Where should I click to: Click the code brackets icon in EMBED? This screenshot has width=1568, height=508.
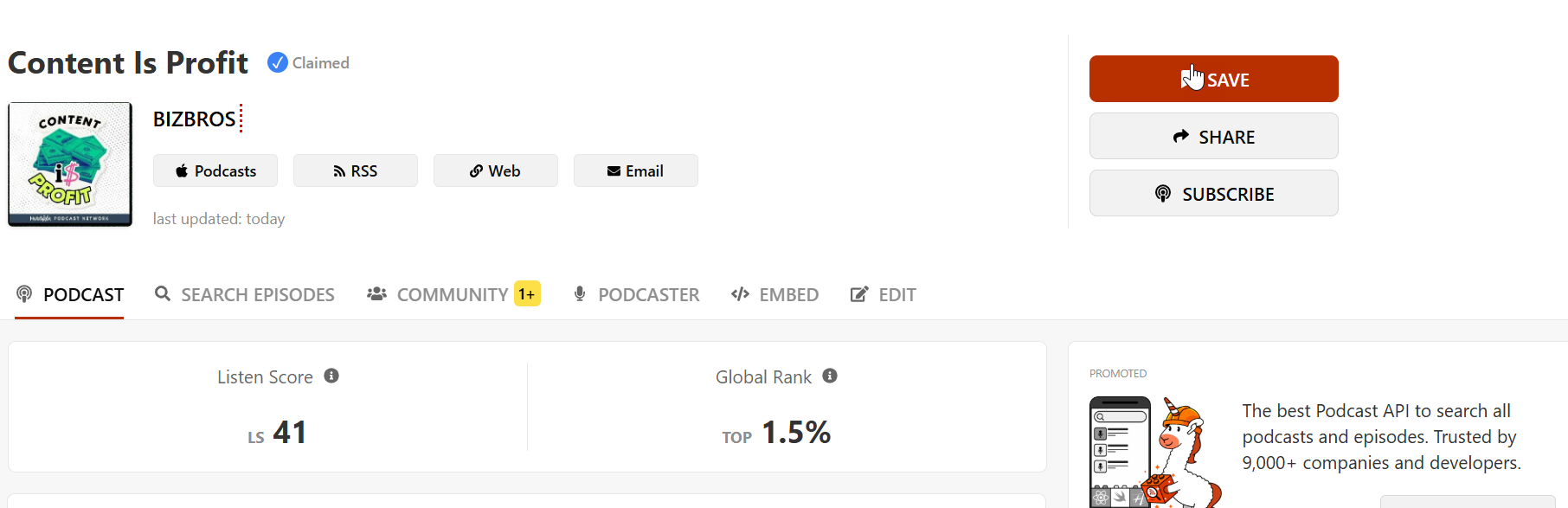[740, 294]
